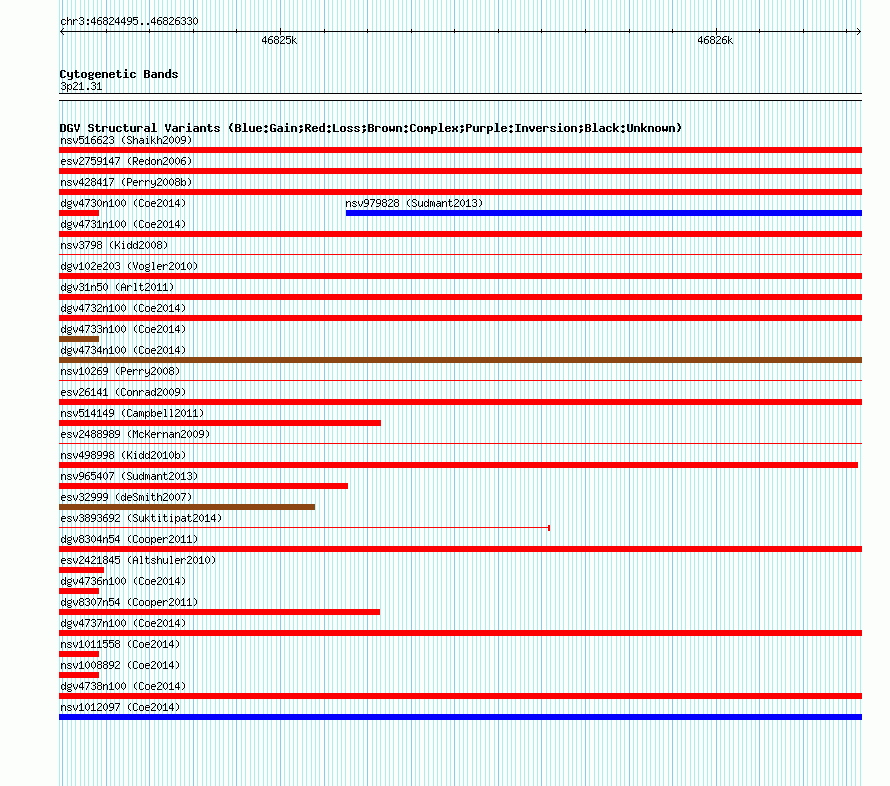Viewport: 890px width, 786px height.
Task: Open nsv10269 (Perry2008) variant
Action: pos(120,371)
